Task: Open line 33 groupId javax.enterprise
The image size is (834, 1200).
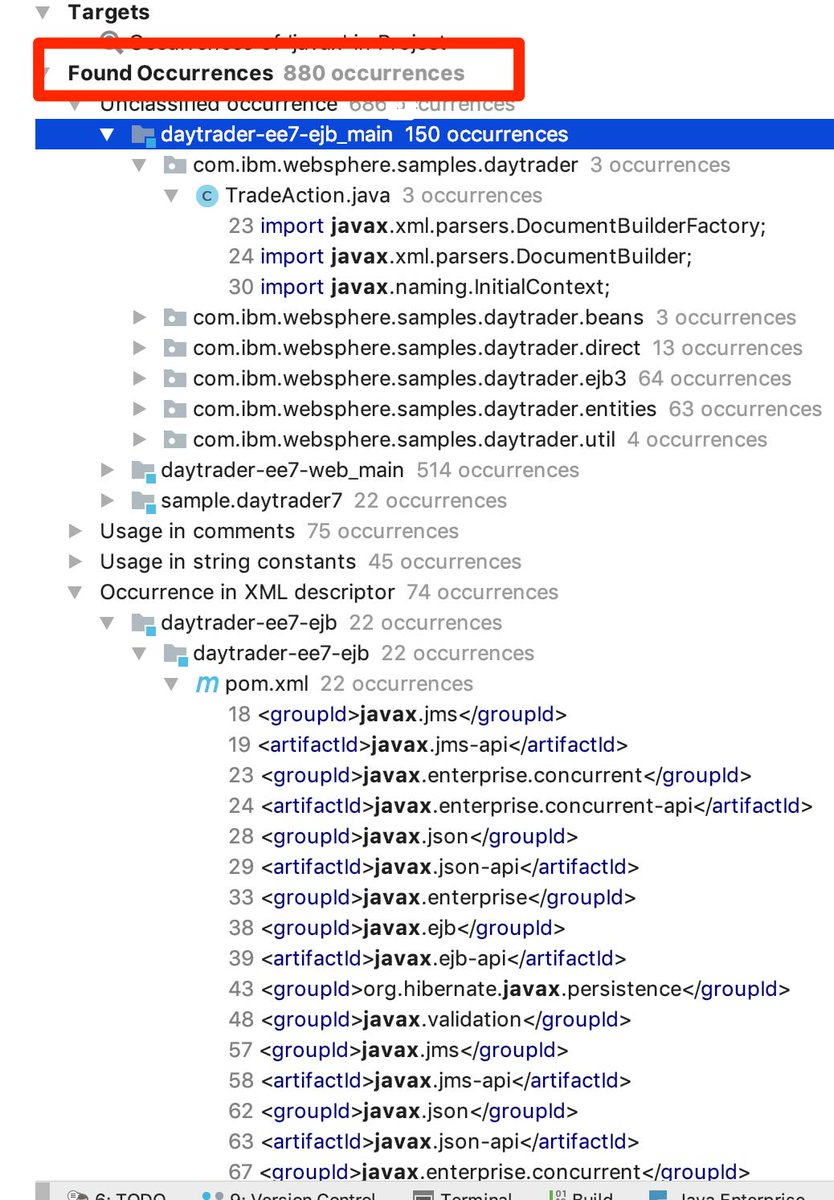Action: [x=432, y=897]
